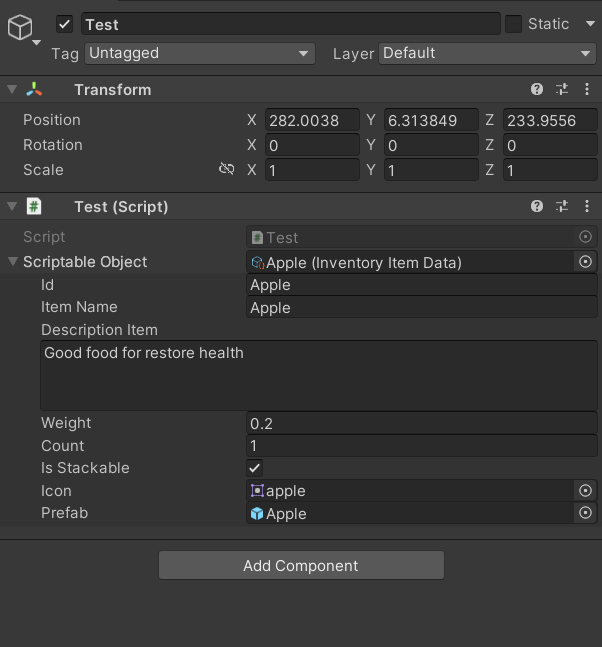Image resolution: width=602 pixels, height=647 pixels.
Task: Click Position Z field 233.9556
Action: coord(550,120)
